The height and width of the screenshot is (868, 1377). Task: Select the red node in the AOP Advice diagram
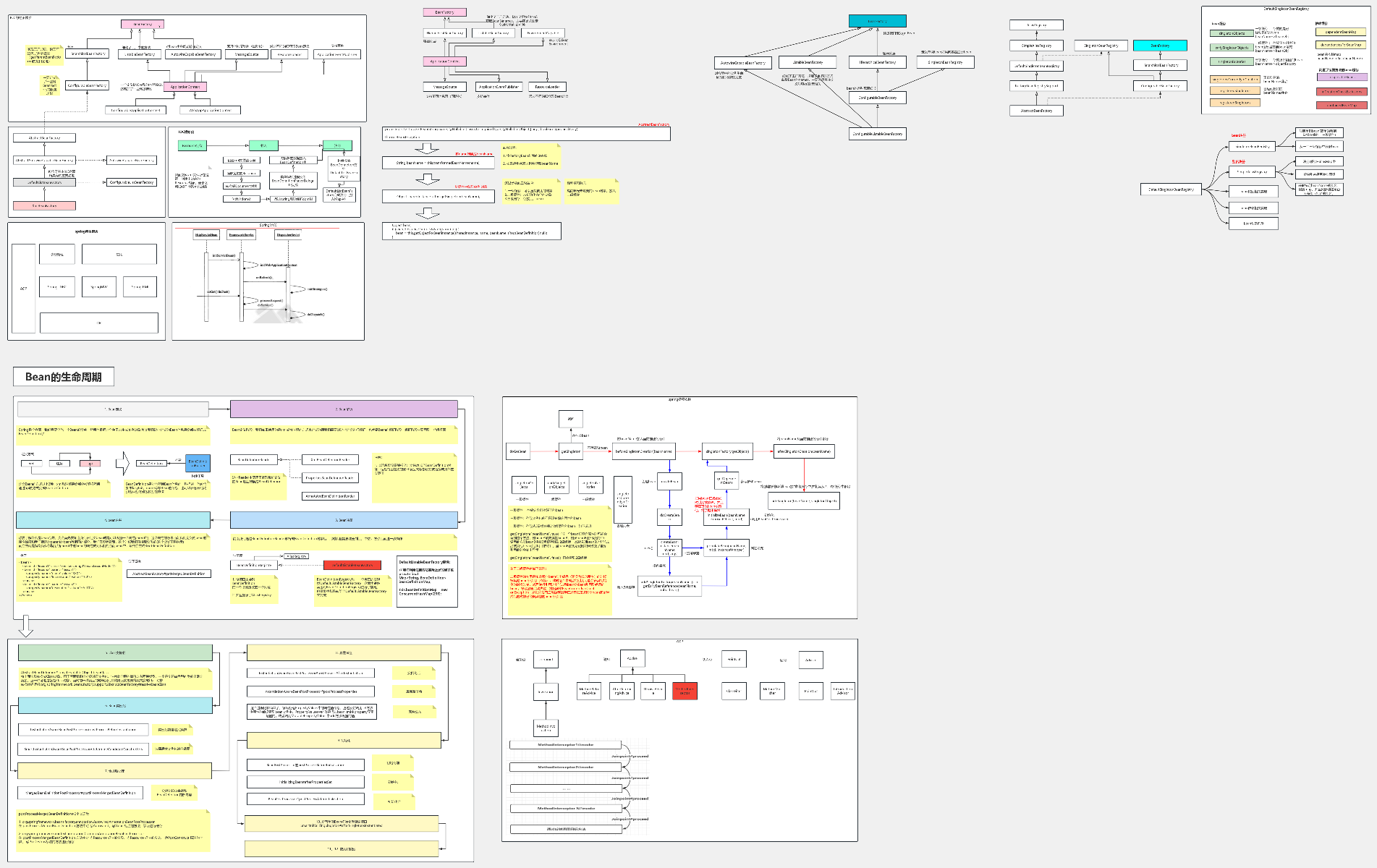pyautogui.click(x=685, y=691)
